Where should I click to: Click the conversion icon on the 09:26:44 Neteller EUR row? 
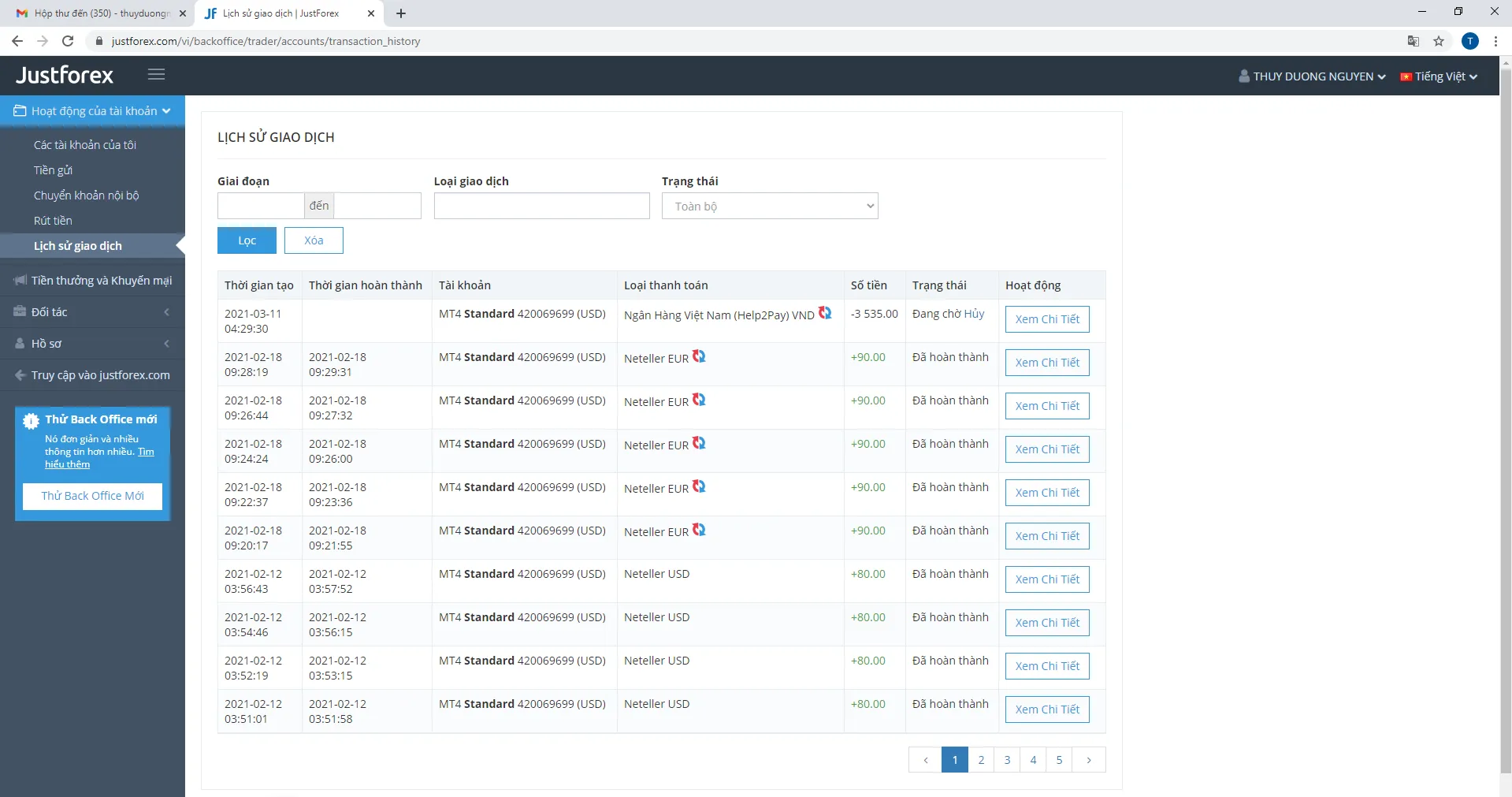(699, 400)
